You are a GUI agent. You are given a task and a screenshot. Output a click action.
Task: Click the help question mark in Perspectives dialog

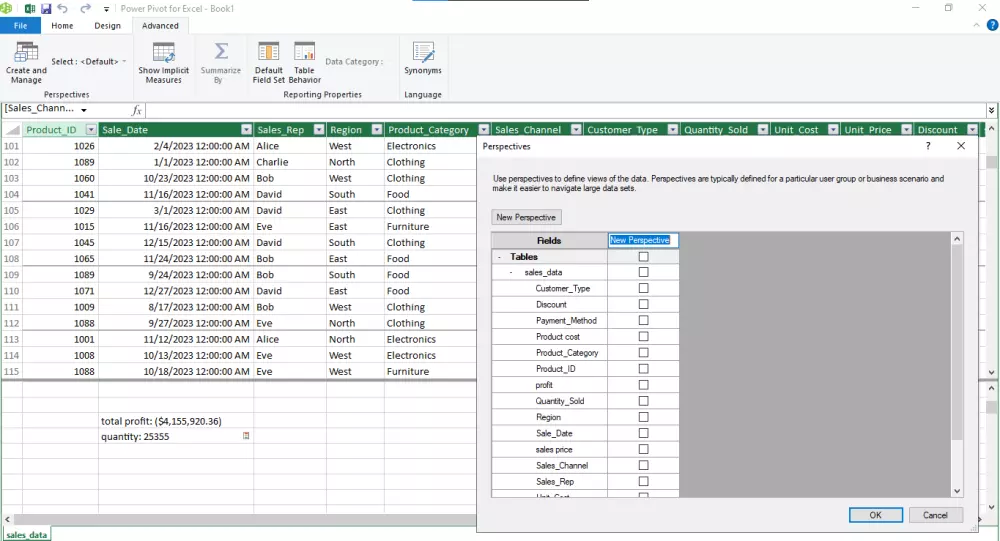click(x=928, y=146)
